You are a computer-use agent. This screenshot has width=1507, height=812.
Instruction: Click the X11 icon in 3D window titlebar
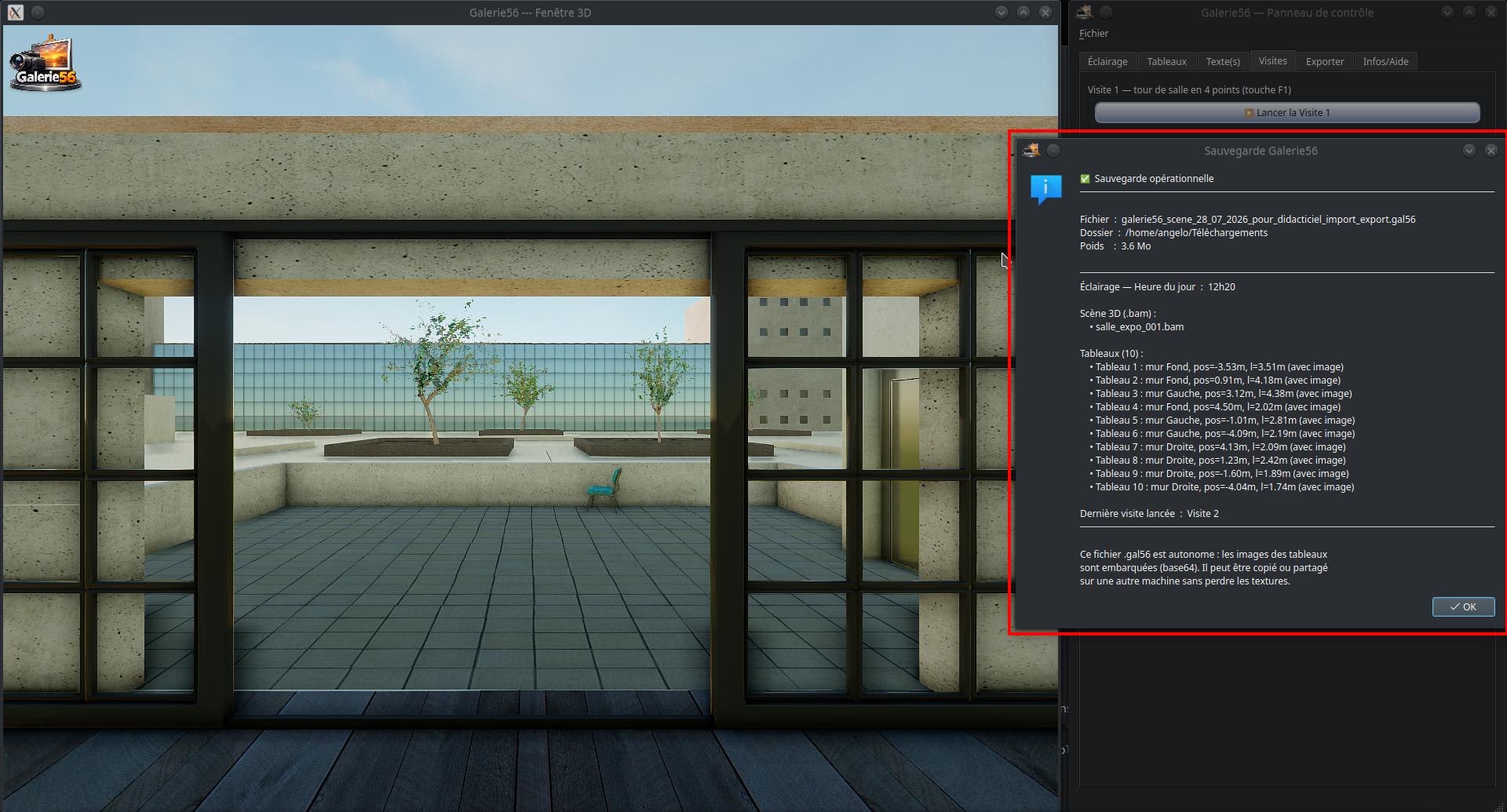tap(16, 13)
